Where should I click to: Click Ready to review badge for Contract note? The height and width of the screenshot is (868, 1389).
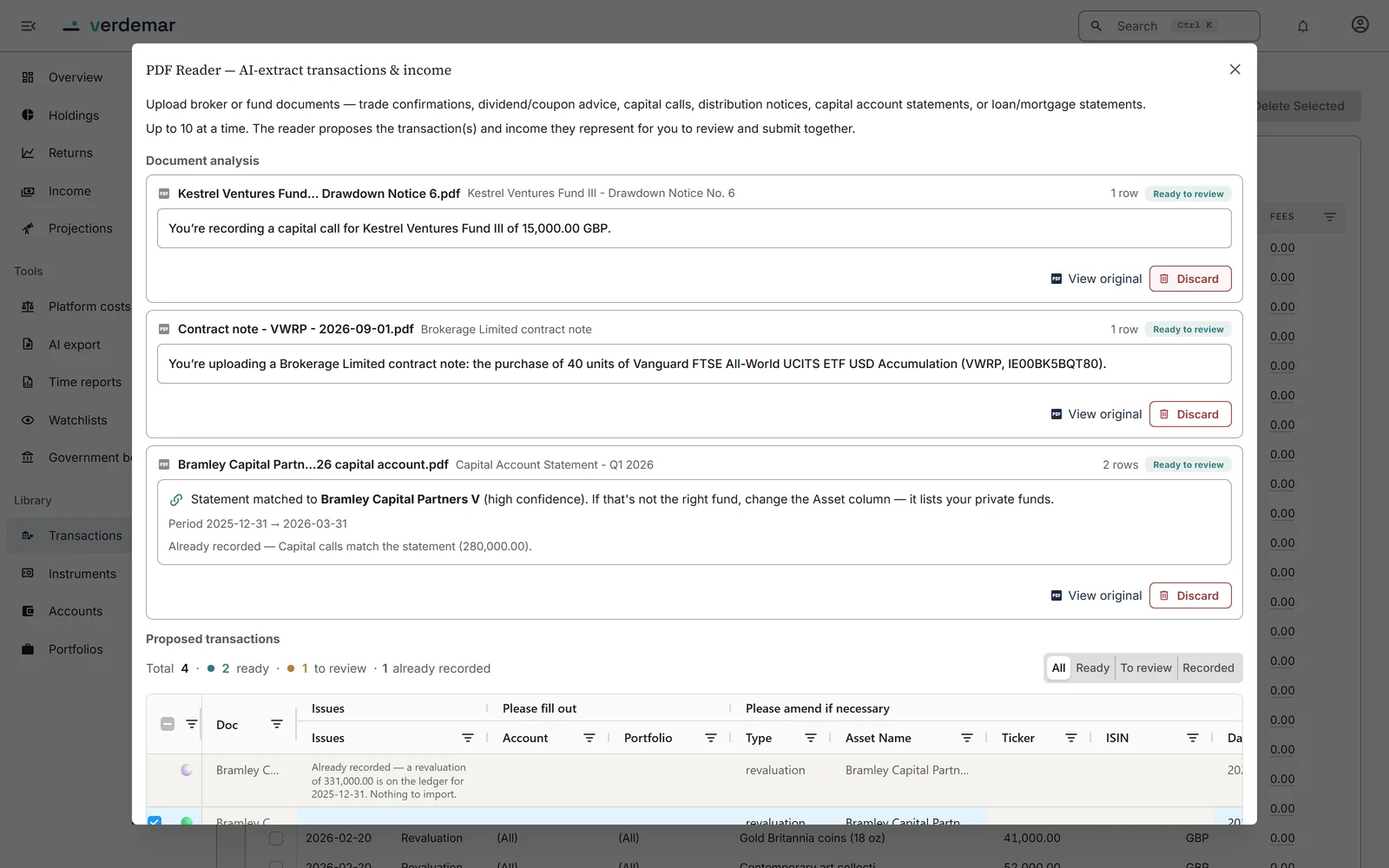(x=1188, y=329)
